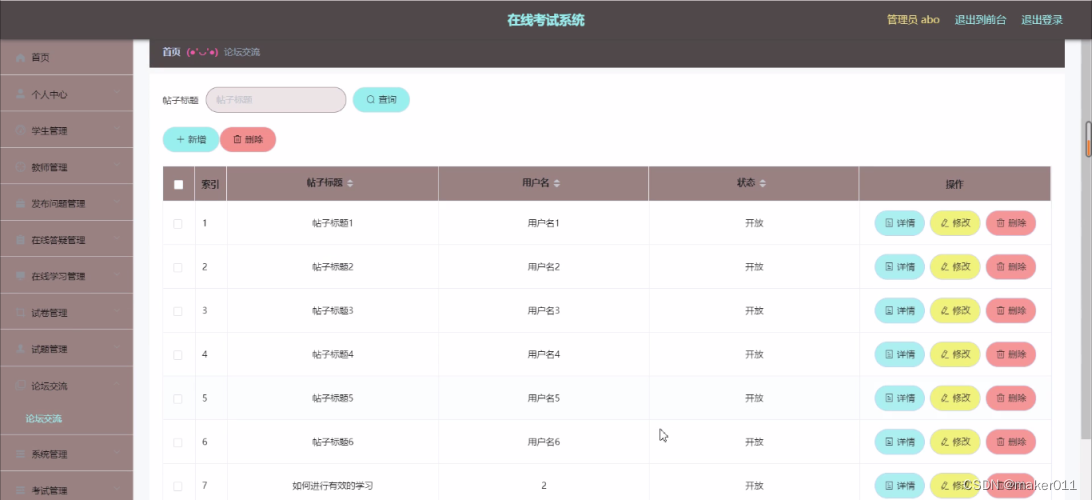The image size is (1092, 500).
Task: Click the icon beside 发布问题管理
Action: coord(20,203)
